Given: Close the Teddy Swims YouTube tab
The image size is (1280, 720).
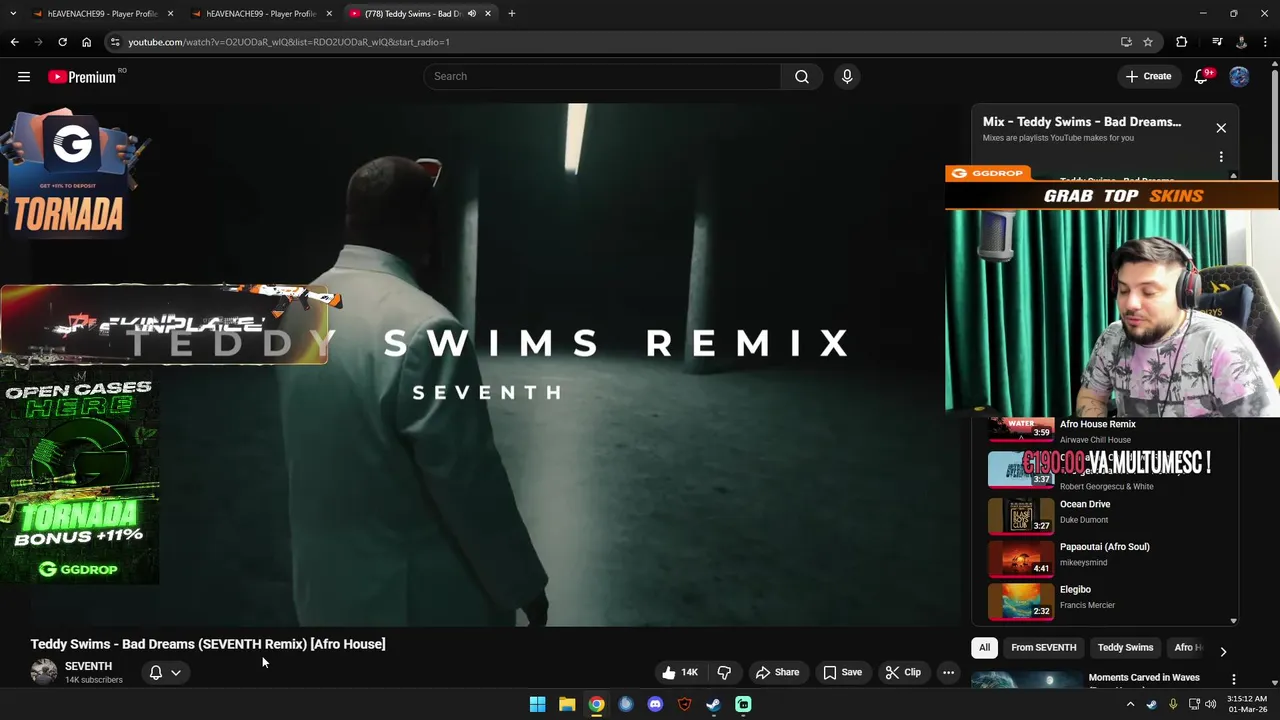Looking at the screenshot, I should pos(488,14).
